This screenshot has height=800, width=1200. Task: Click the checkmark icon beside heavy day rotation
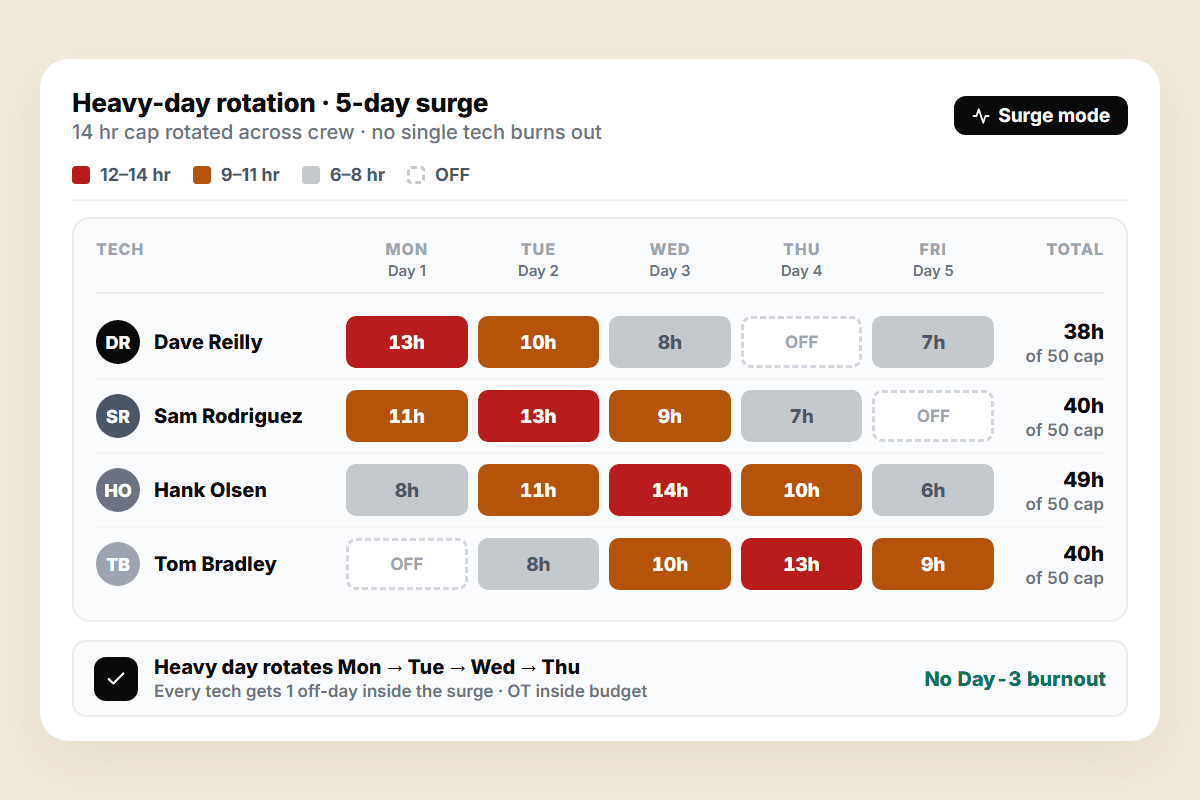click(x=116, y=679)
